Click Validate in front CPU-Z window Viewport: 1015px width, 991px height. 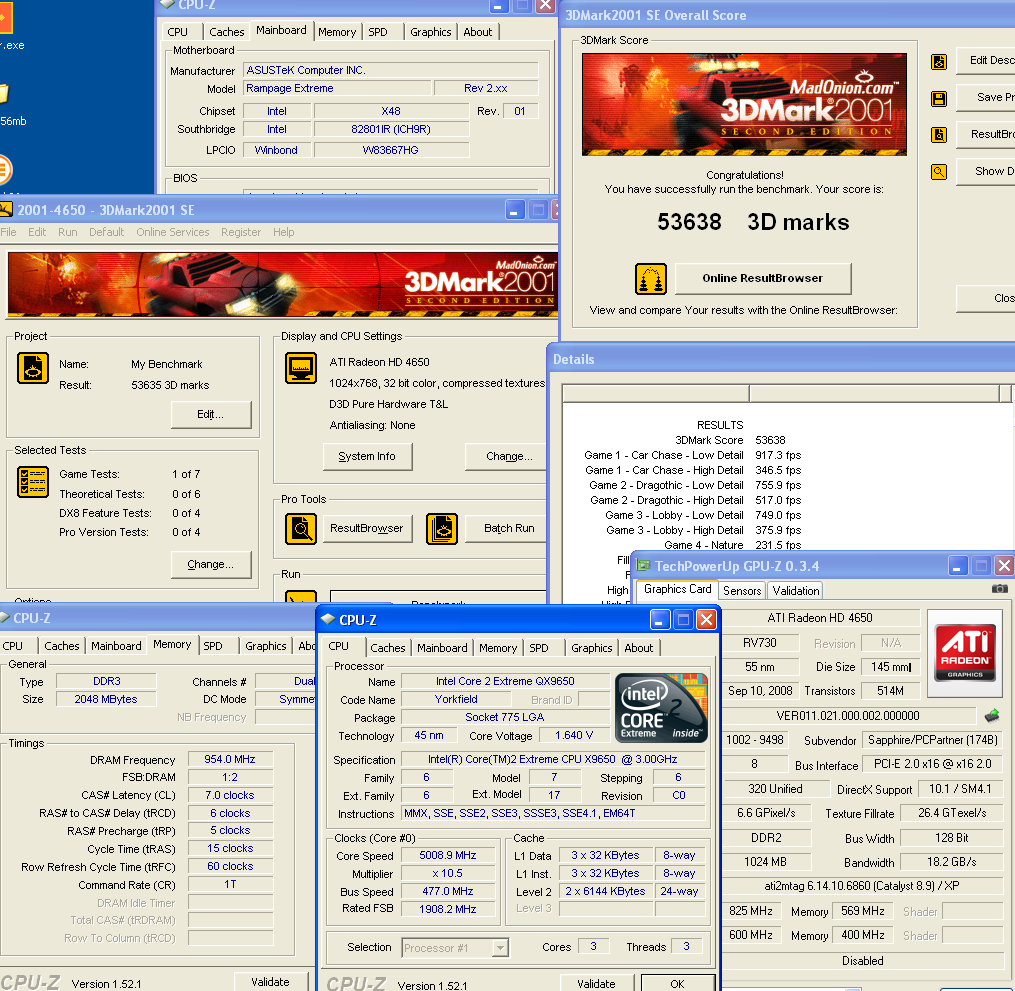point(596,983)
